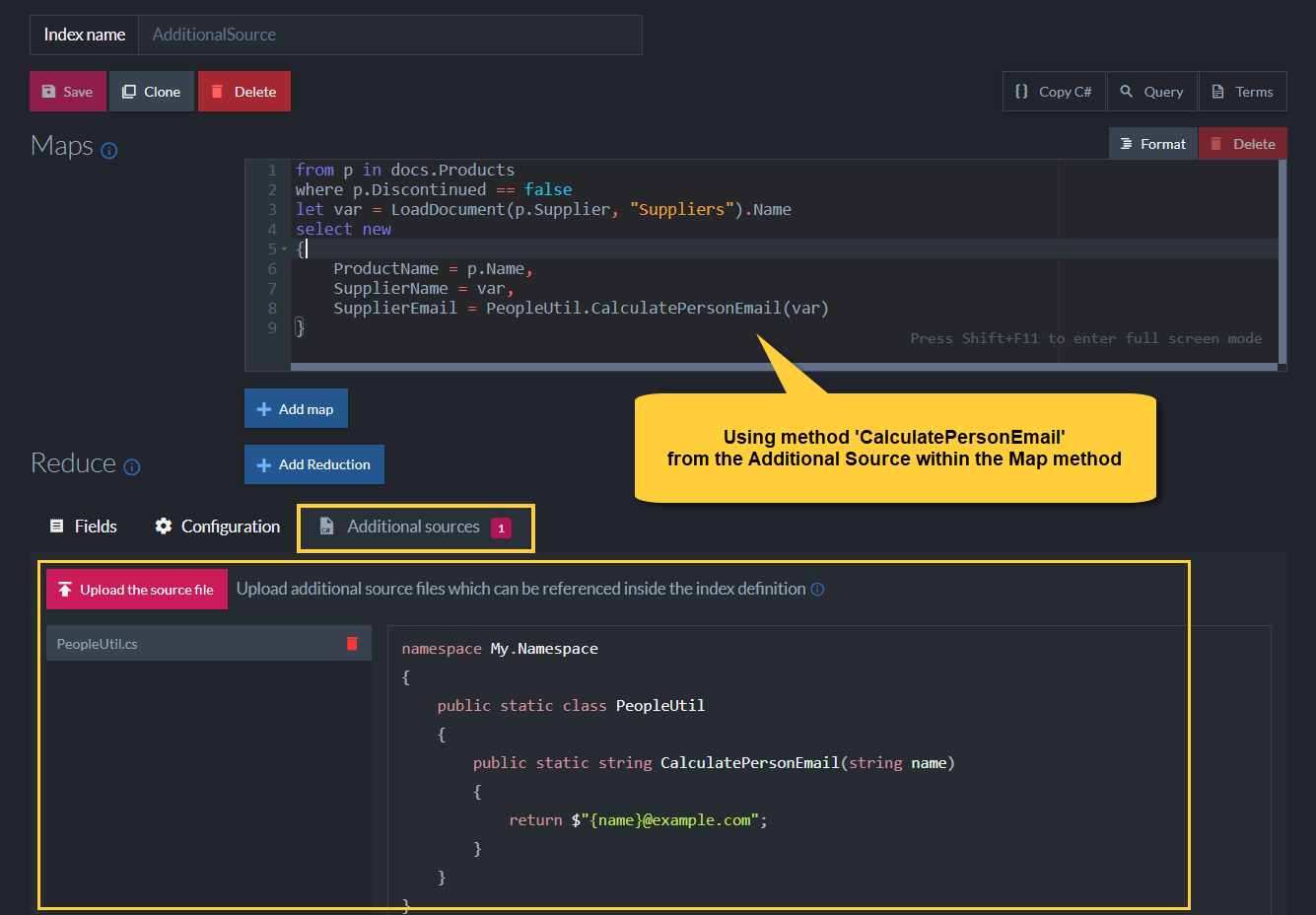Add a new map
Viewport: 1316px width, 915px height.
click(296, 409)
